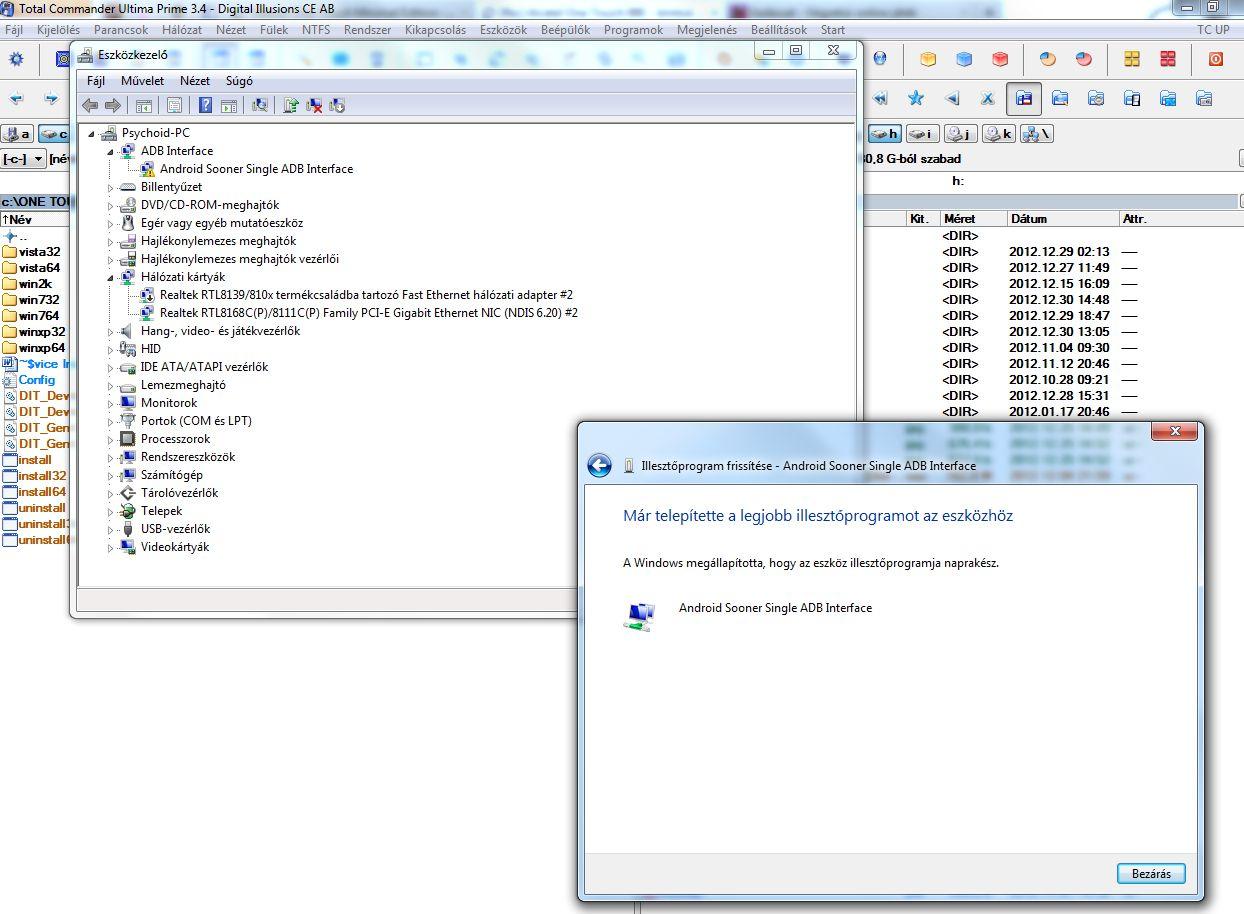Viewport: 1244px width, 914px height.
Task: Open the Nézet menu in Device Manager
Action: click(x=195, y=81)
